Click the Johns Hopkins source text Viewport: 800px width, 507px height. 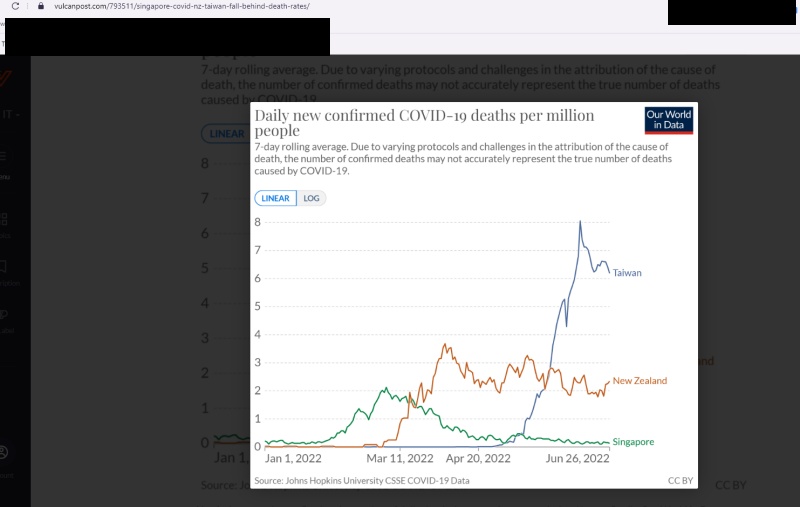(x=361, y=481)
